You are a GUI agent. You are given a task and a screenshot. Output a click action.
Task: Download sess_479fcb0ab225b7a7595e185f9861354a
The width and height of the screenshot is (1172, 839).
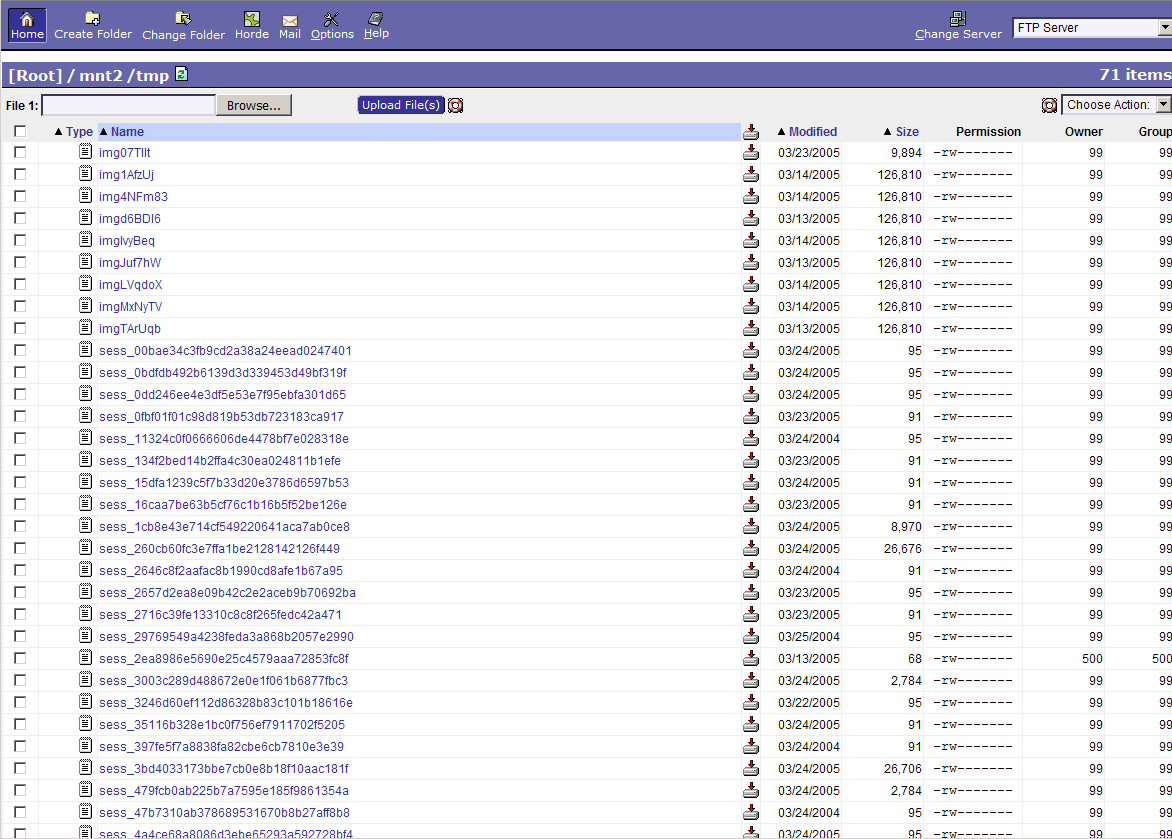[751, 790]
